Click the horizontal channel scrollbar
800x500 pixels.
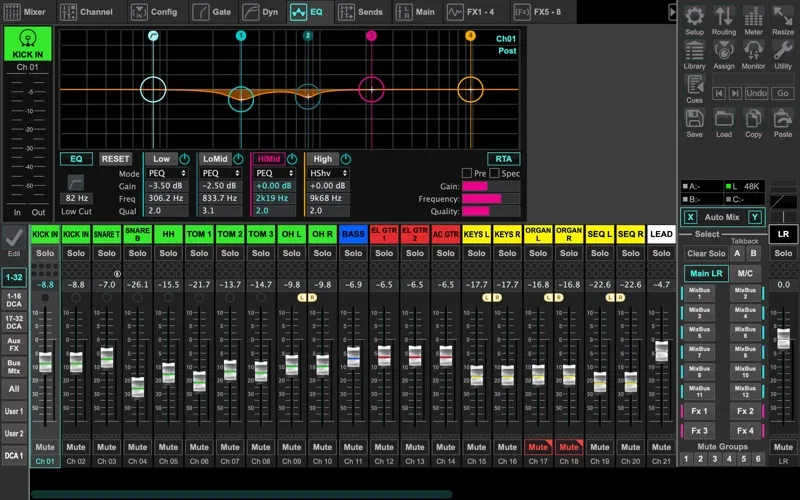click(x=241, y=494)
